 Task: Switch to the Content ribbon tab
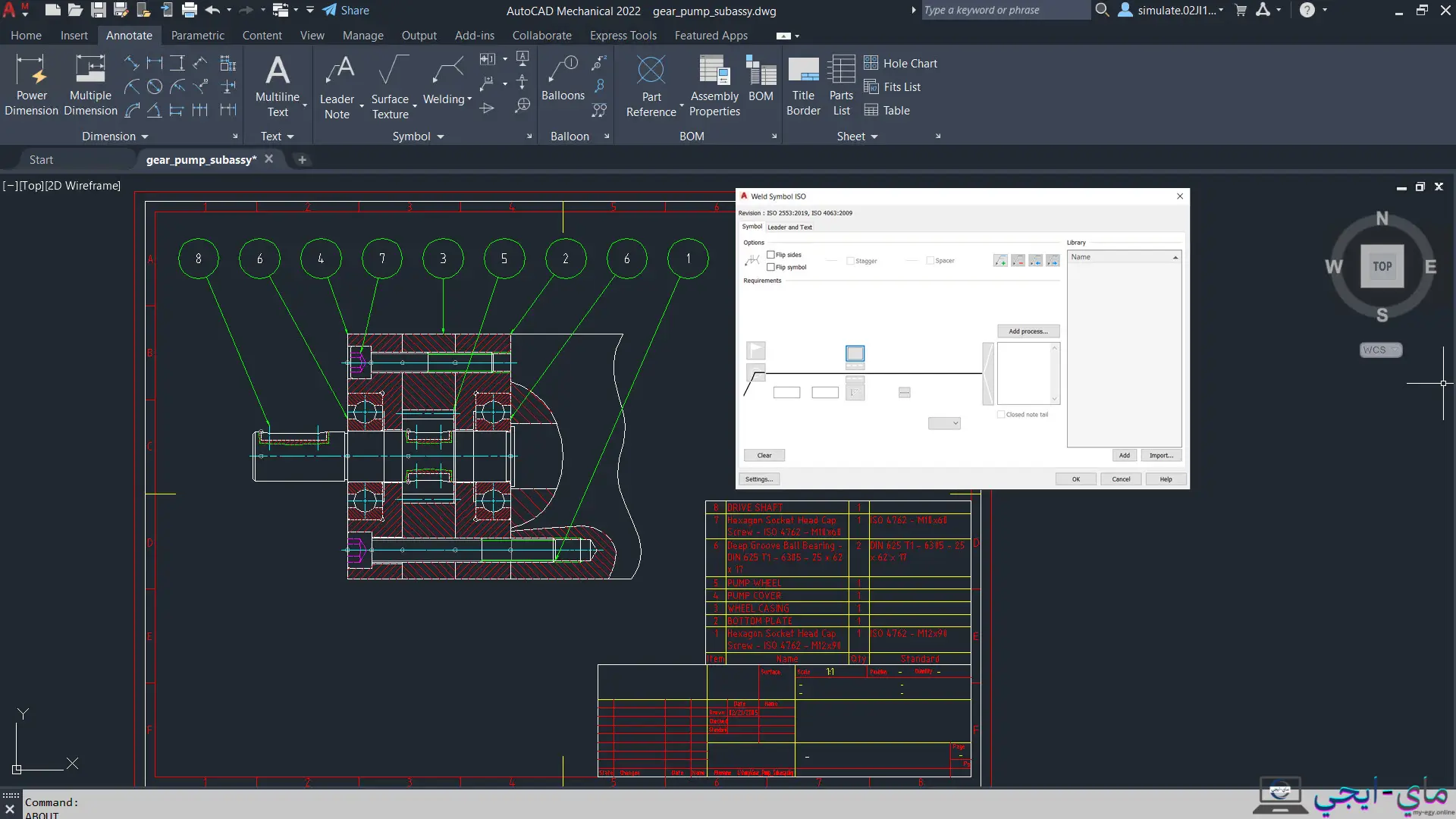(x=262, y=36)
